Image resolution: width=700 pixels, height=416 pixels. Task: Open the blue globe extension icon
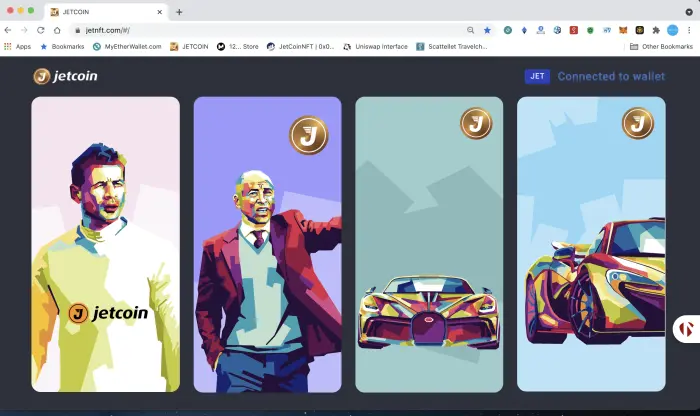tap(557, 30)
